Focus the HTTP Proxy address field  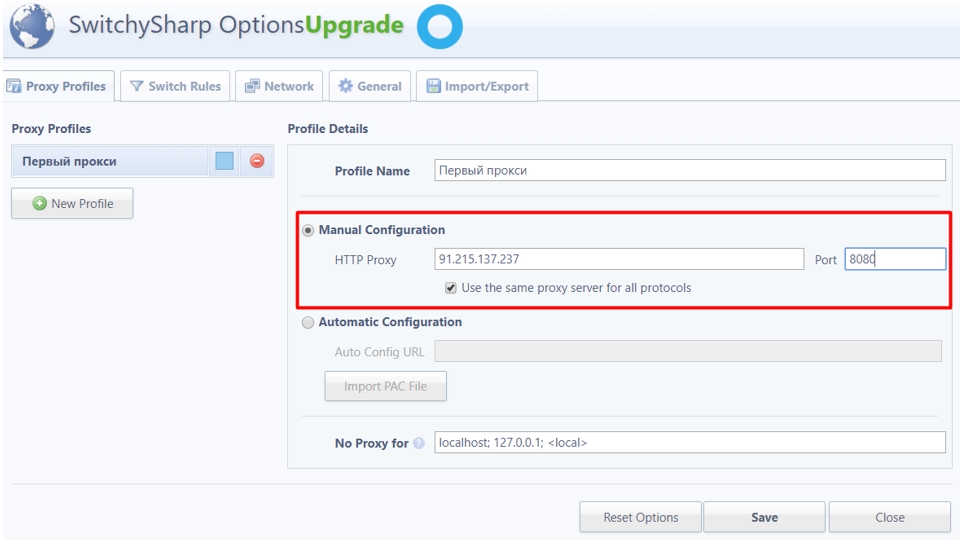[619, 259]
